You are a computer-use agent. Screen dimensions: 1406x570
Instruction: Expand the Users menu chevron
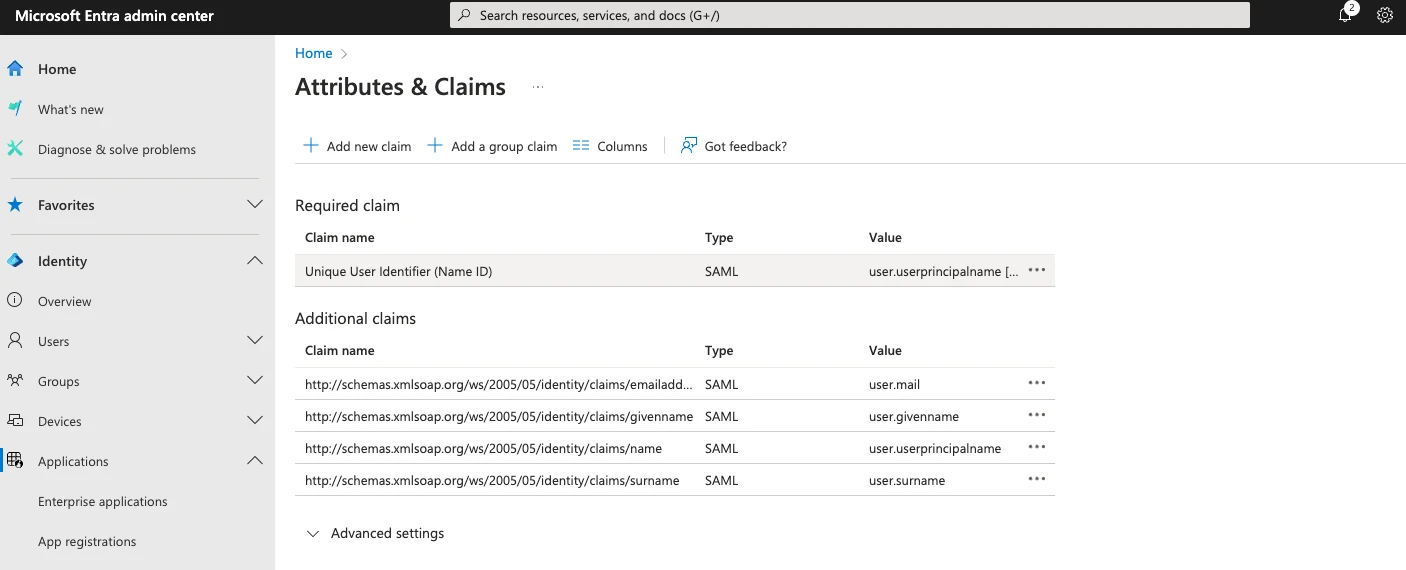[255, 341]
